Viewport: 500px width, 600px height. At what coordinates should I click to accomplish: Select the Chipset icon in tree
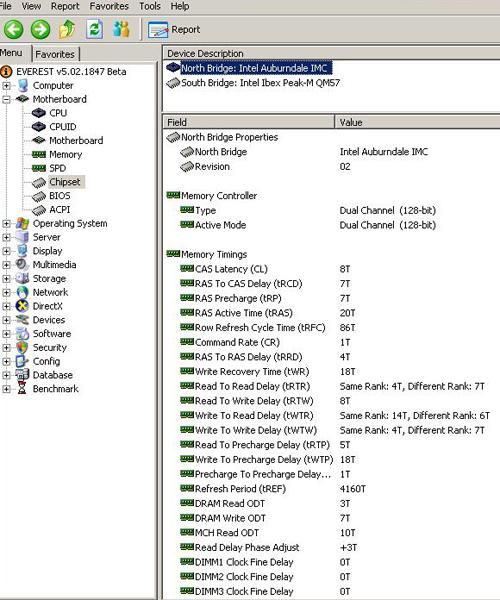coord(39,183)
